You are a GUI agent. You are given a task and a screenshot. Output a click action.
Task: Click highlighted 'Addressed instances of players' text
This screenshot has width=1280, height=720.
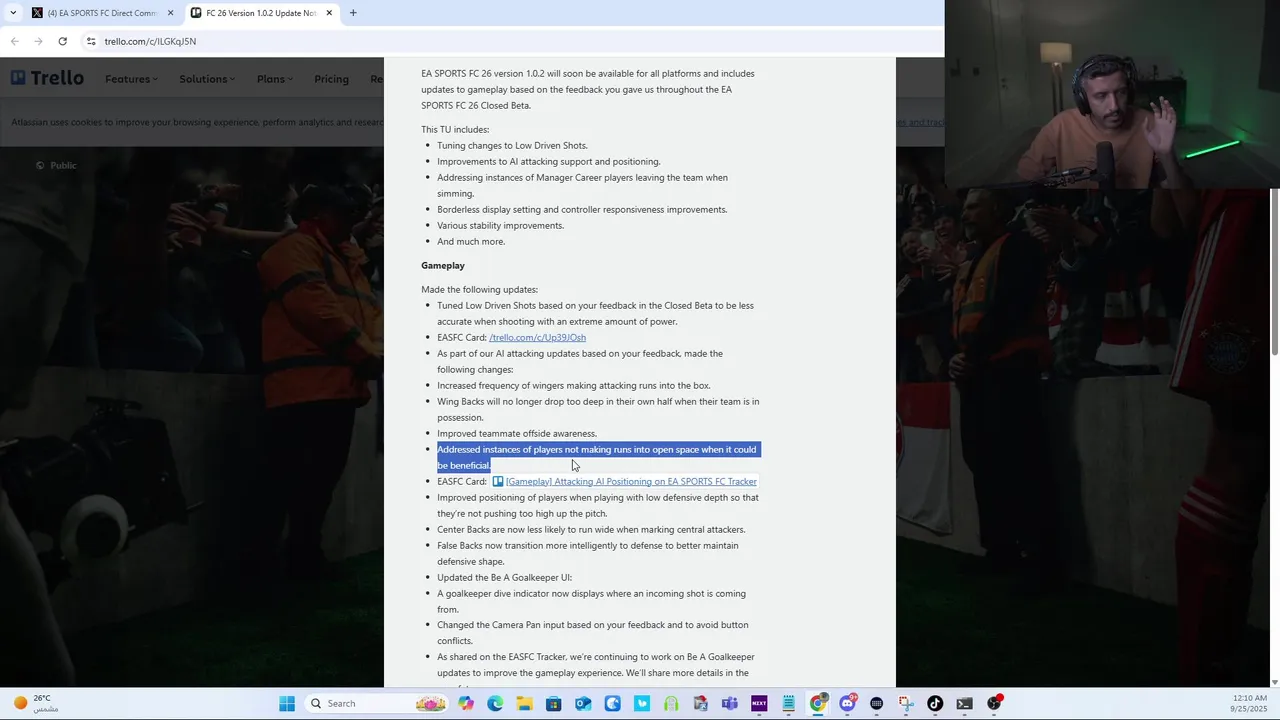click(597, 457)
